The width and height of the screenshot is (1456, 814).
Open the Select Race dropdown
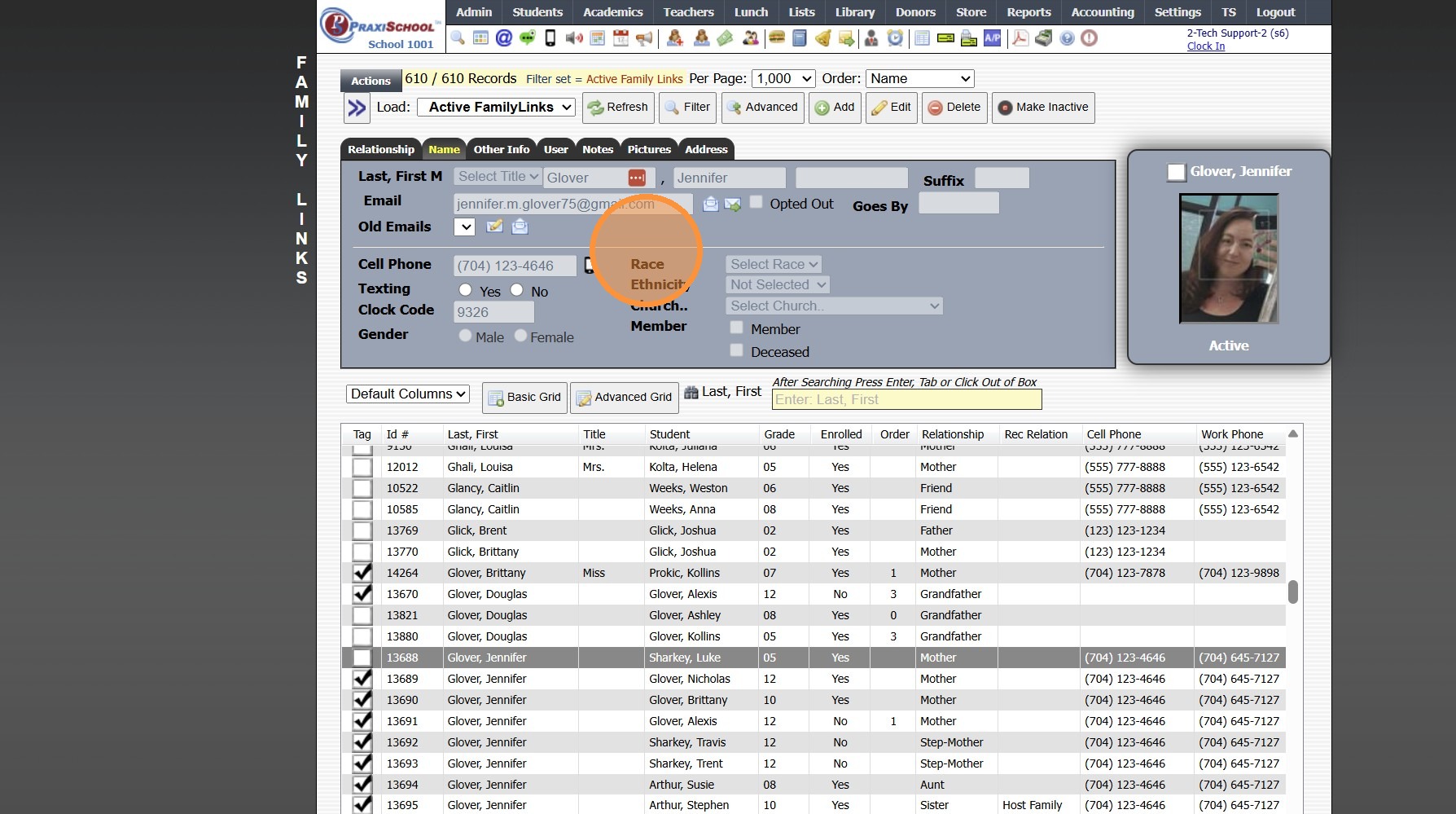coord(773,264)
